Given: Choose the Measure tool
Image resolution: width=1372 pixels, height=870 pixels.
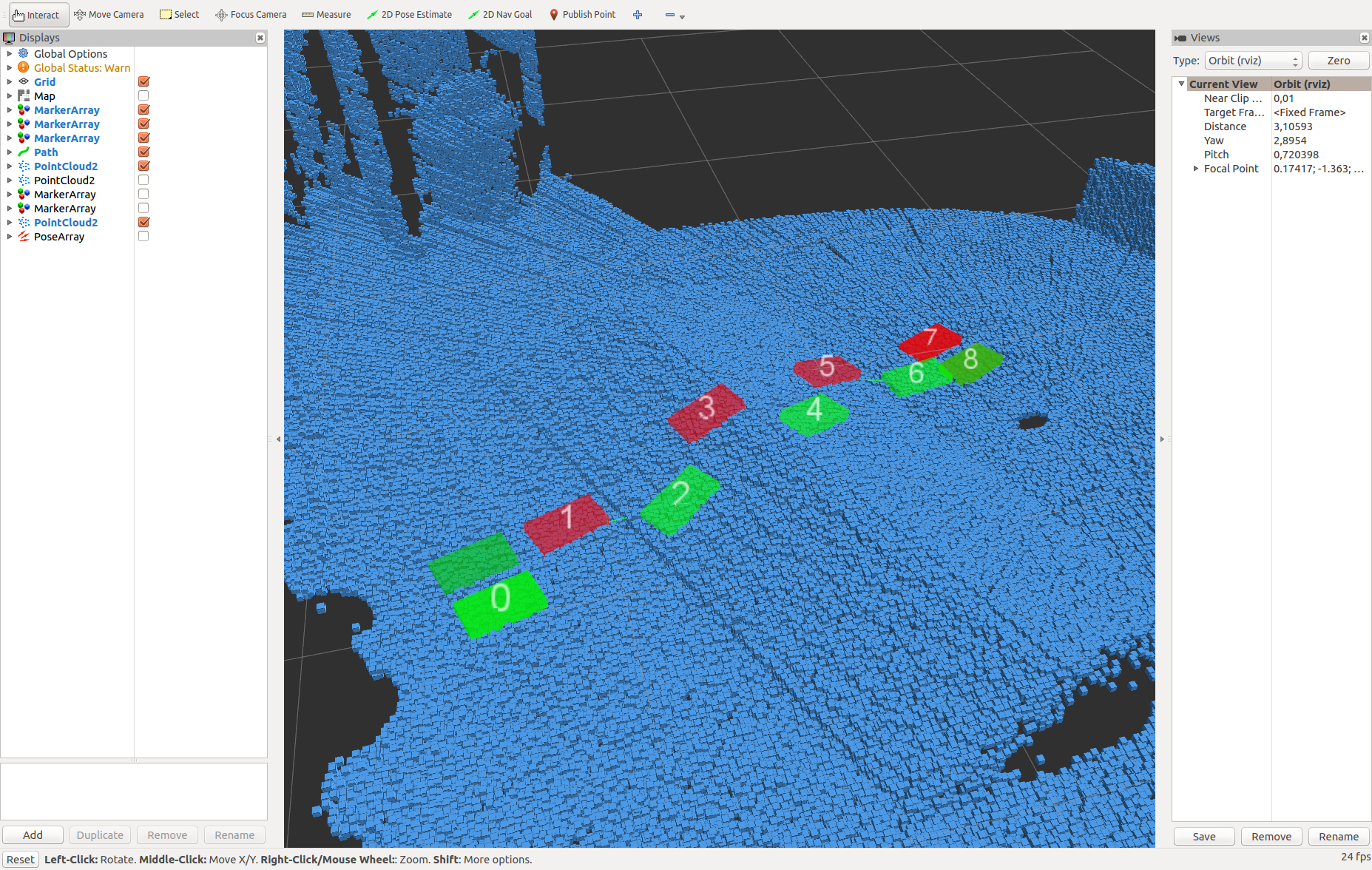Looking at the screenshot, I should [326, 15].
